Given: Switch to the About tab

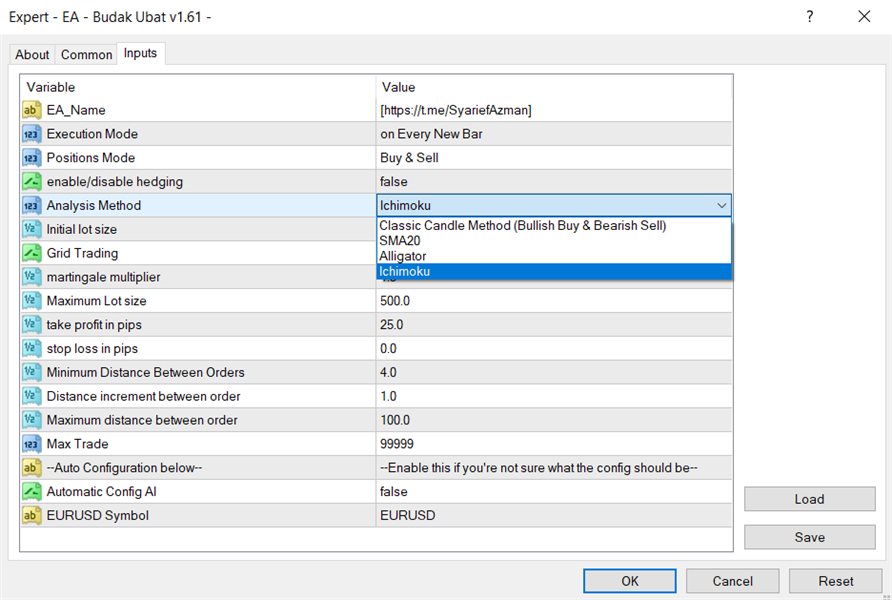Looking at the screenshot, I should [x=32, y=55].
